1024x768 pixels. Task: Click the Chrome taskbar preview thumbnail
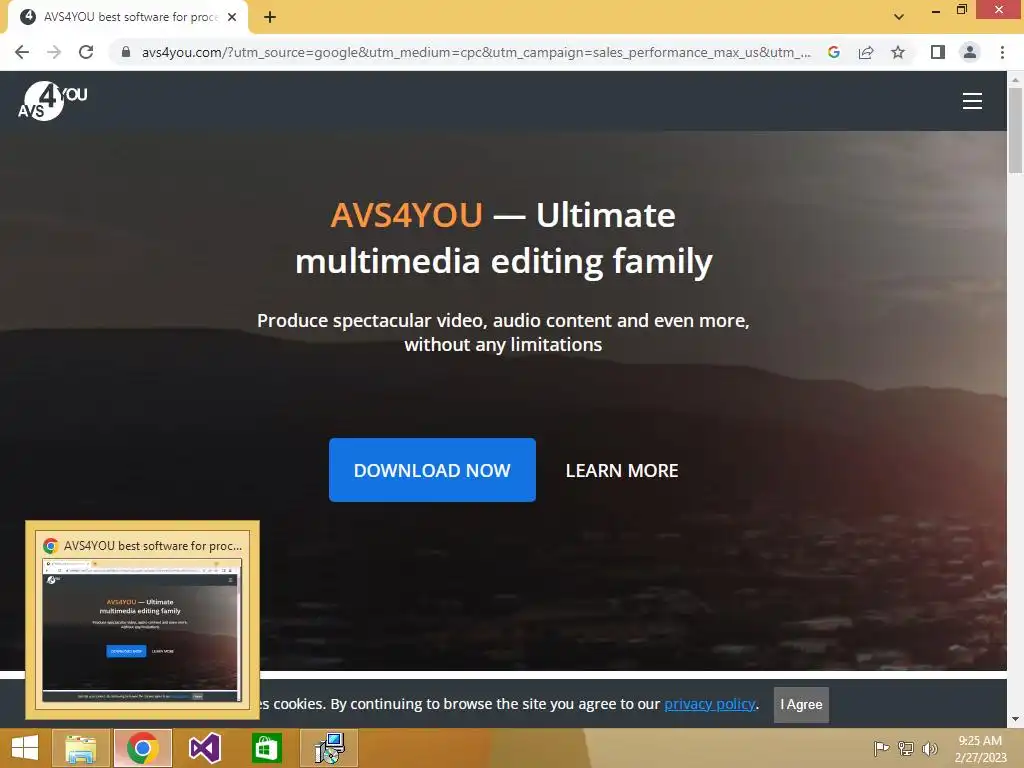(x=142, y=630)
